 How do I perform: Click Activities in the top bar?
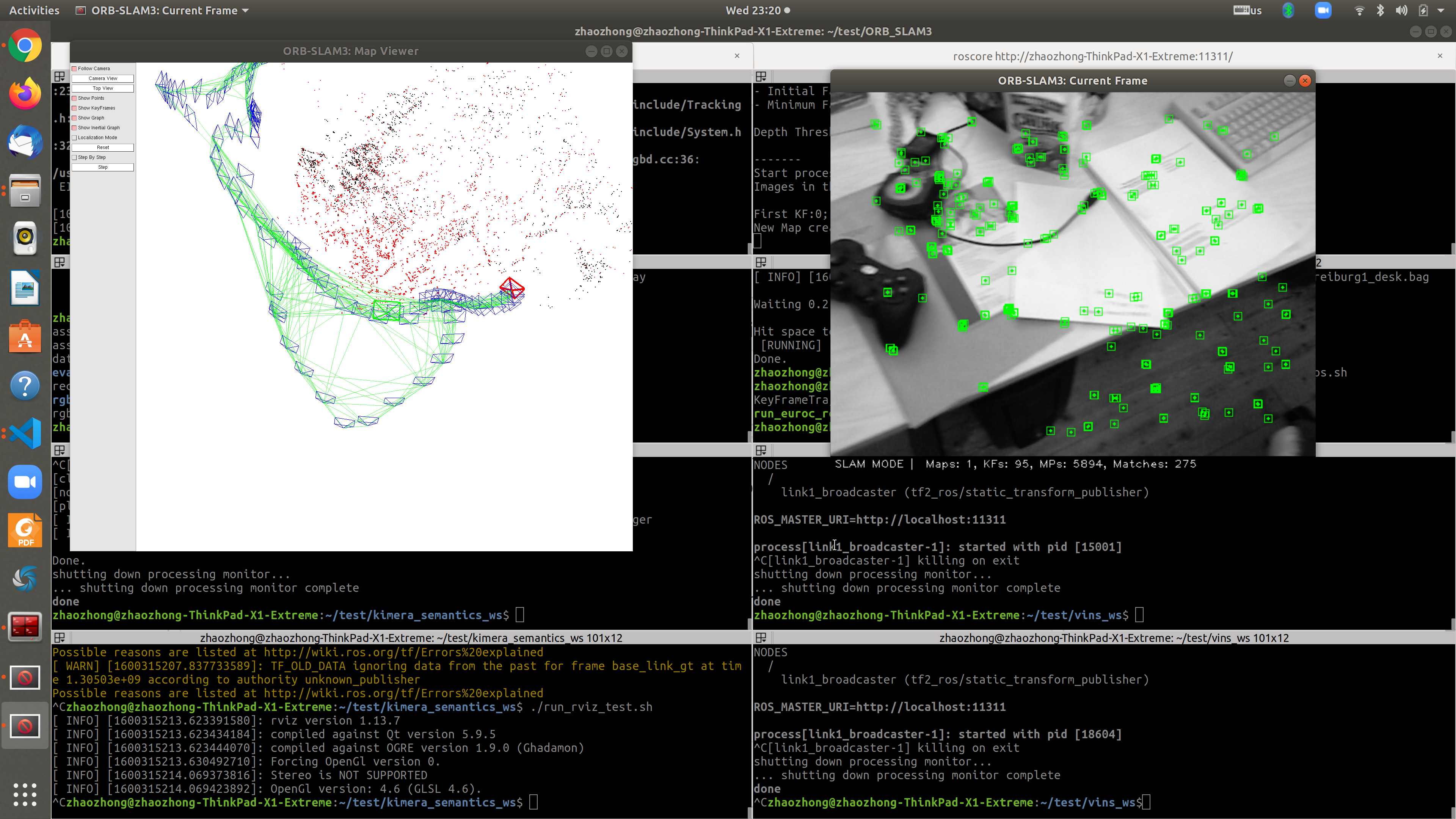point(33,10)
